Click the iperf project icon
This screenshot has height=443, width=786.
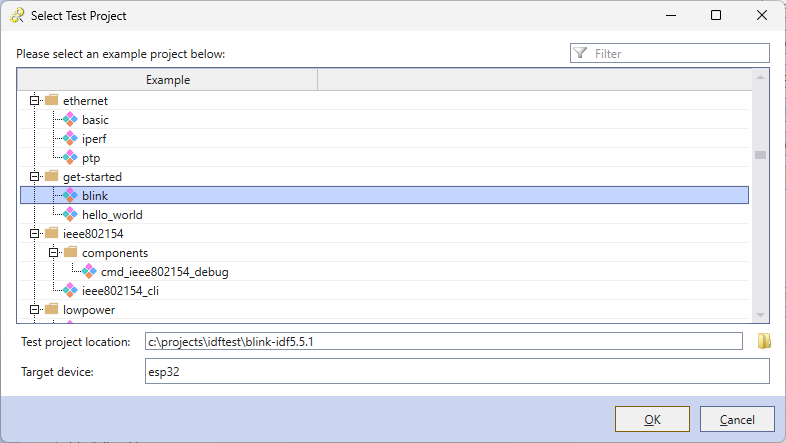pyautogui.click(x=70, y=139)
